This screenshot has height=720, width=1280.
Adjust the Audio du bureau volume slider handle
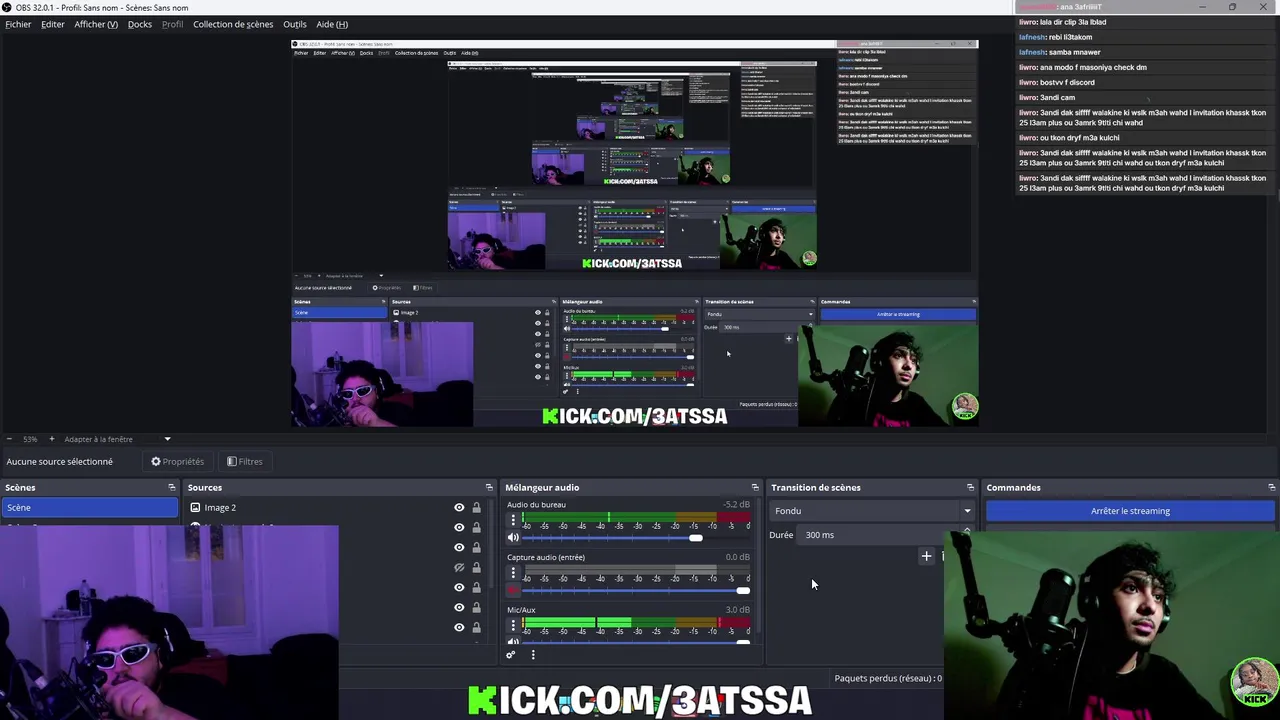[695, 538]
